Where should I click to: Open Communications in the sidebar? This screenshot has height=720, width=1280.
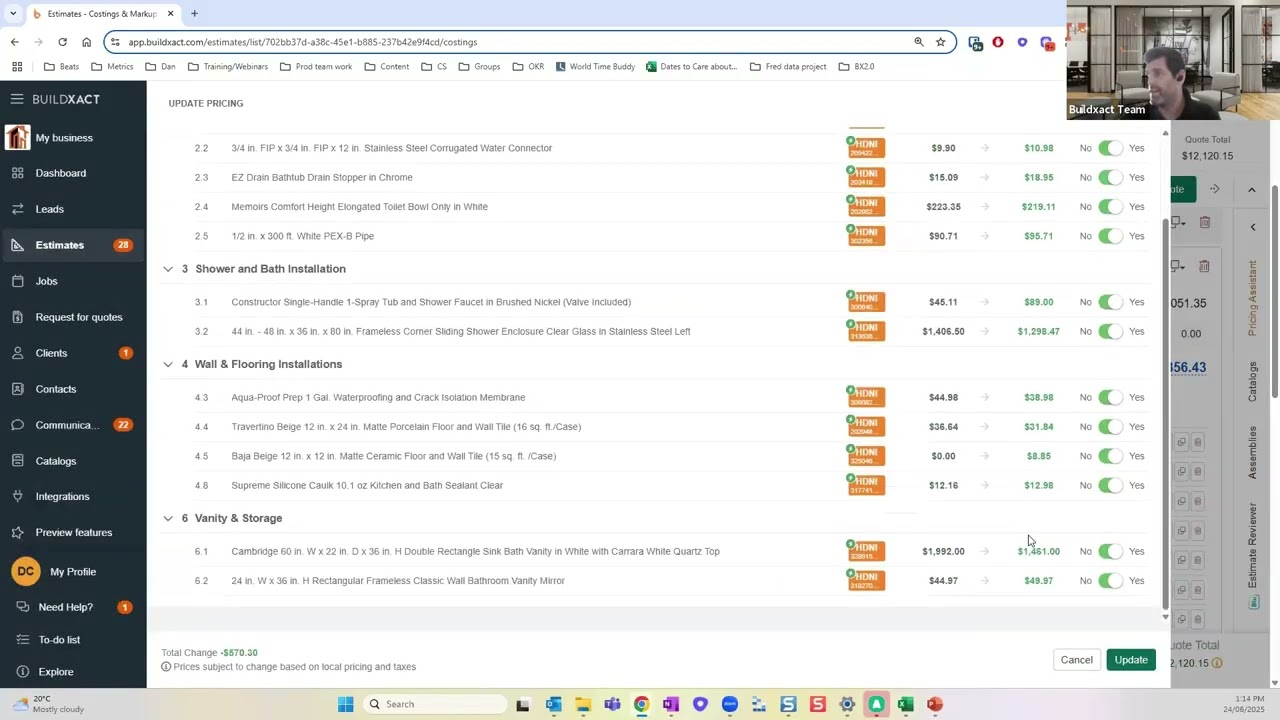(x=67, y=425)
